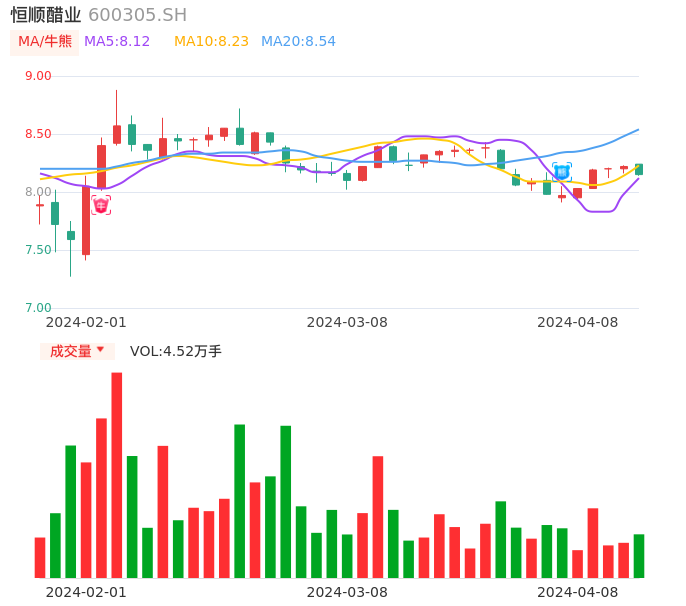
Task: Click the 2024-03-08 date label on price chart
Action: coord(347,322)
